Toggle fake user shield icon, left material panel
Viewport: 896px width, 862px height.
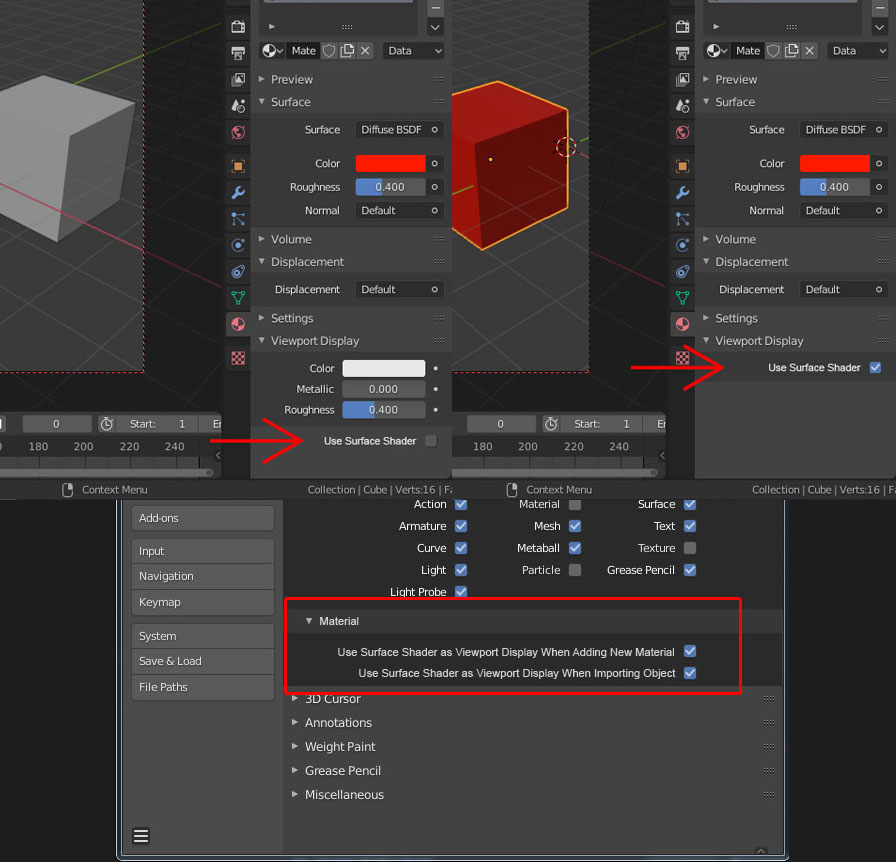pyautogui.click(x=329, y=51)
